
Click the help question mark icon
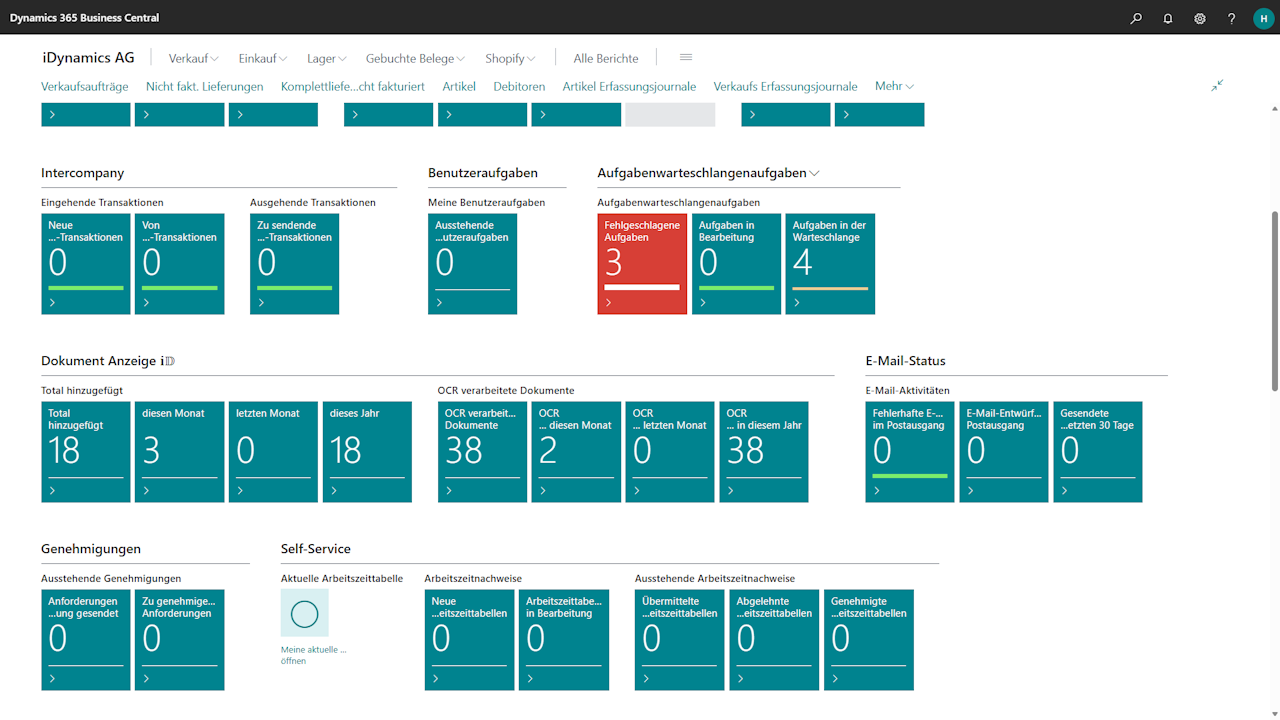pyautogui.click(x=1232, y=18)
